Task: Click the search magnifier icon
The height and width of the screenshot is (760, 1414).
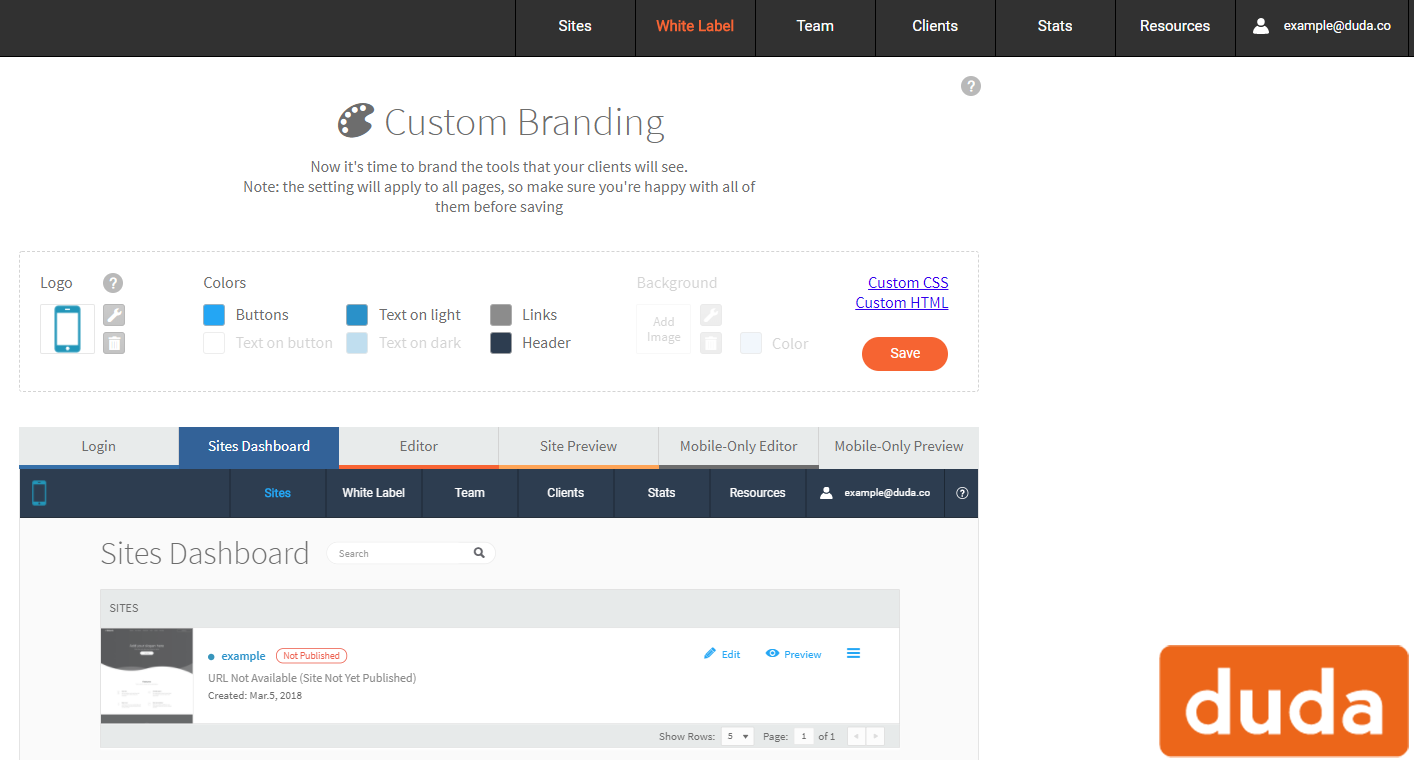Action: (479, 553)
